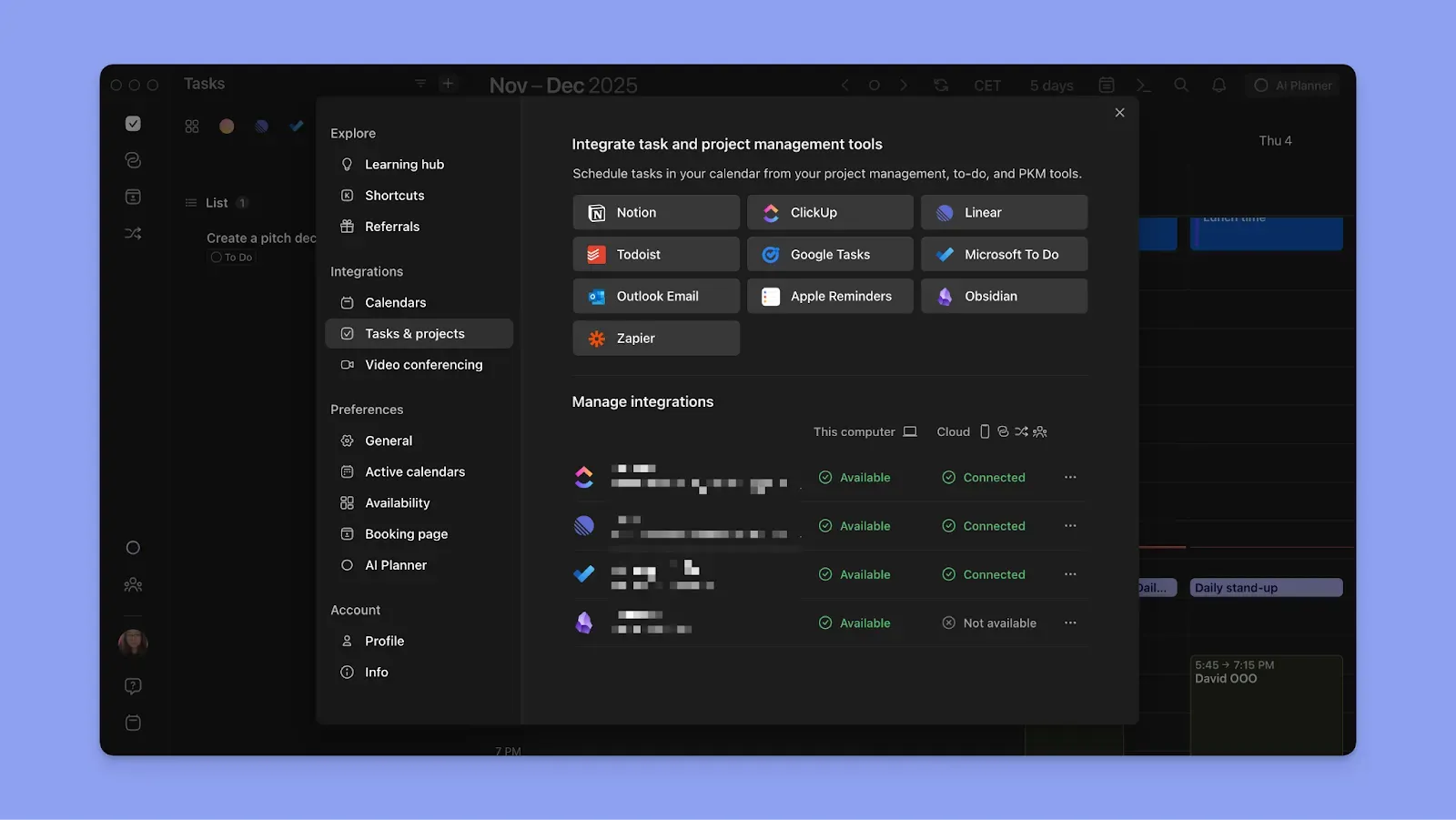Open the Obsidian integration options menu
Viewport: 1456px width, 820px height.
(1071, 623)
